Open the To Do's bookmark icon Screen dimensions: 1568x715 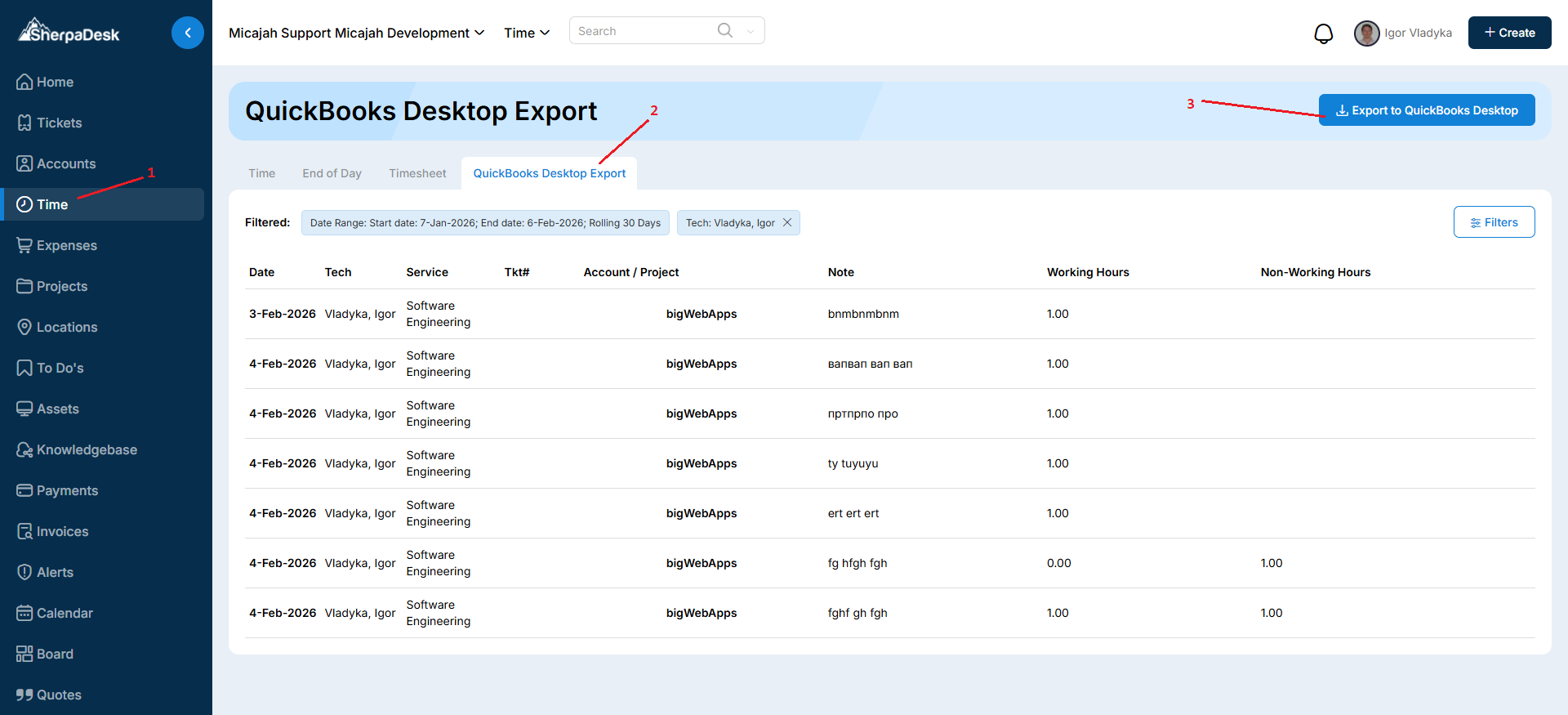[24, 368]
